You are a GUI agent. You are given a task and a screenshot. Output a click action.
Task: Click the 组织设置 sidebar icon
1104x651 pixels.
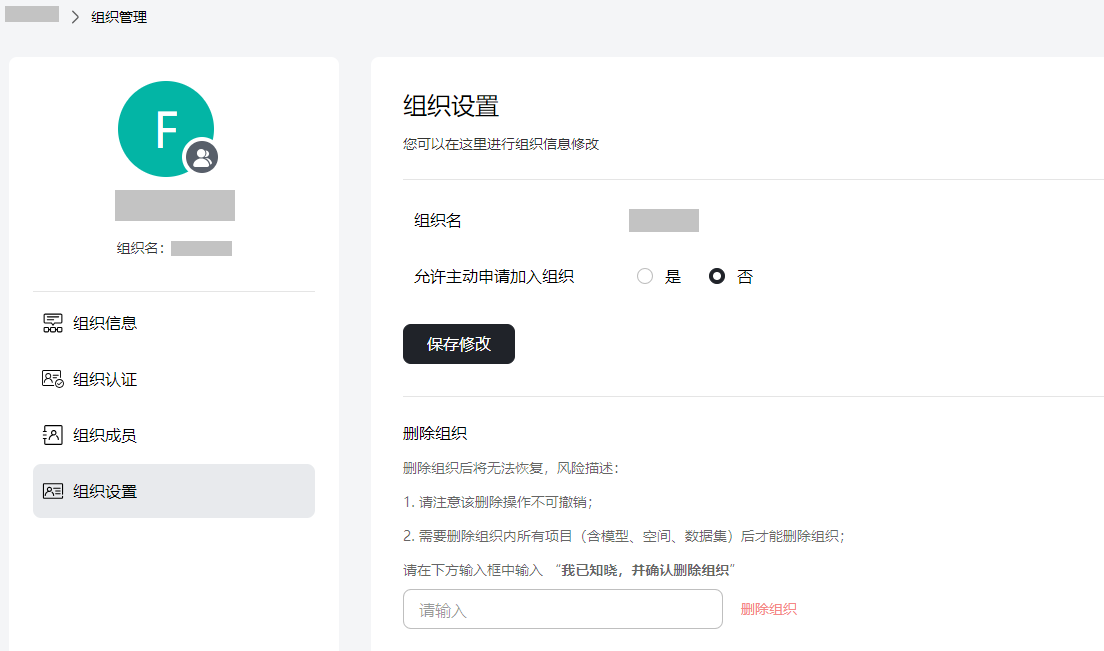55,491
